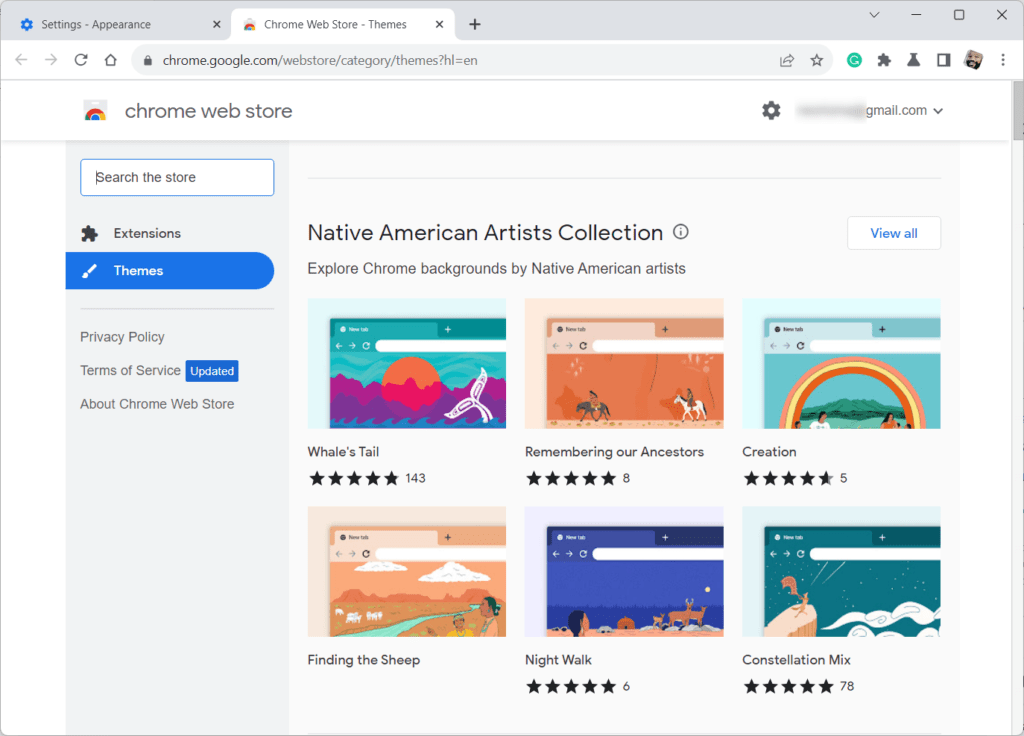Open the Chrome three-dot menu
This screenshot has height=736, width=1024.
[x=1003, y=60]
